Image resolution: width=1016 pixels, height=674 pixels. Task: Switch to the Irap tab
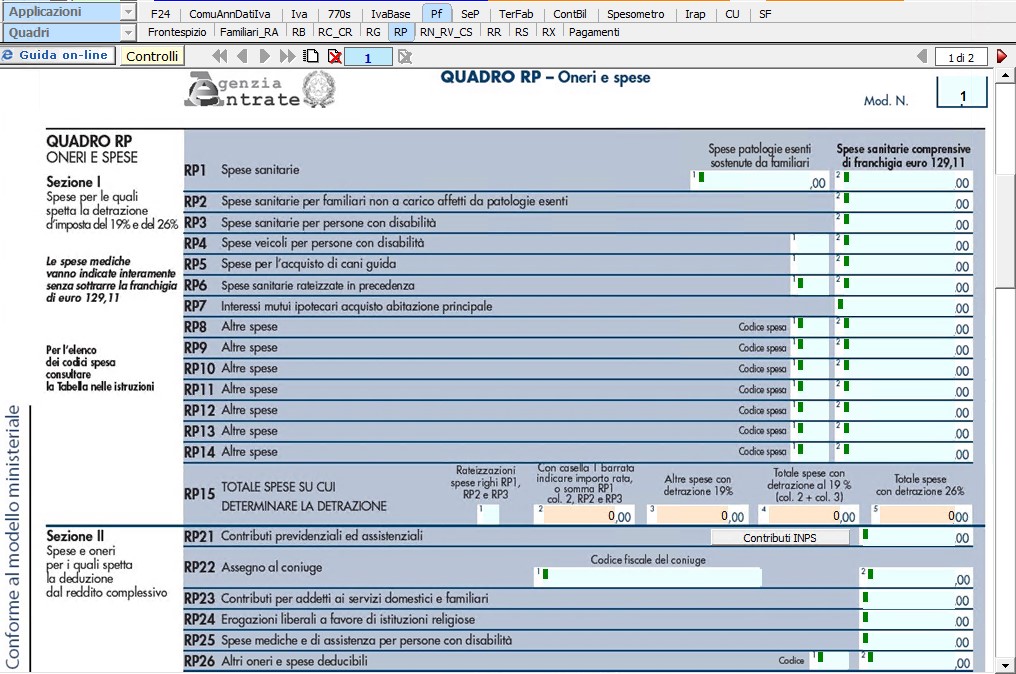pyautogui.click(x=695, y=14)
